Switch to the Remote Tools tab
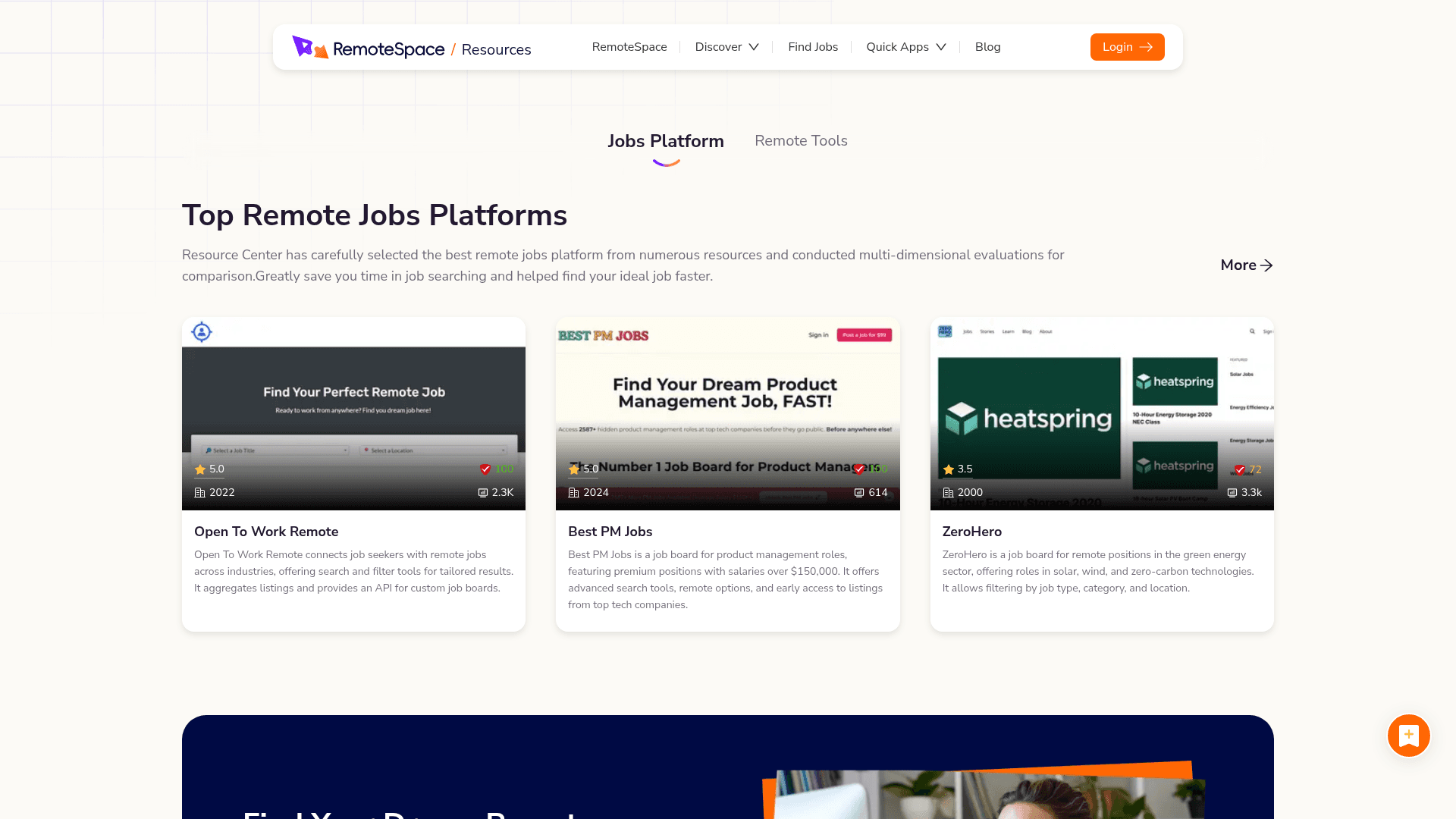Viewport: 1456px width, 819px height. click(801, 141)
